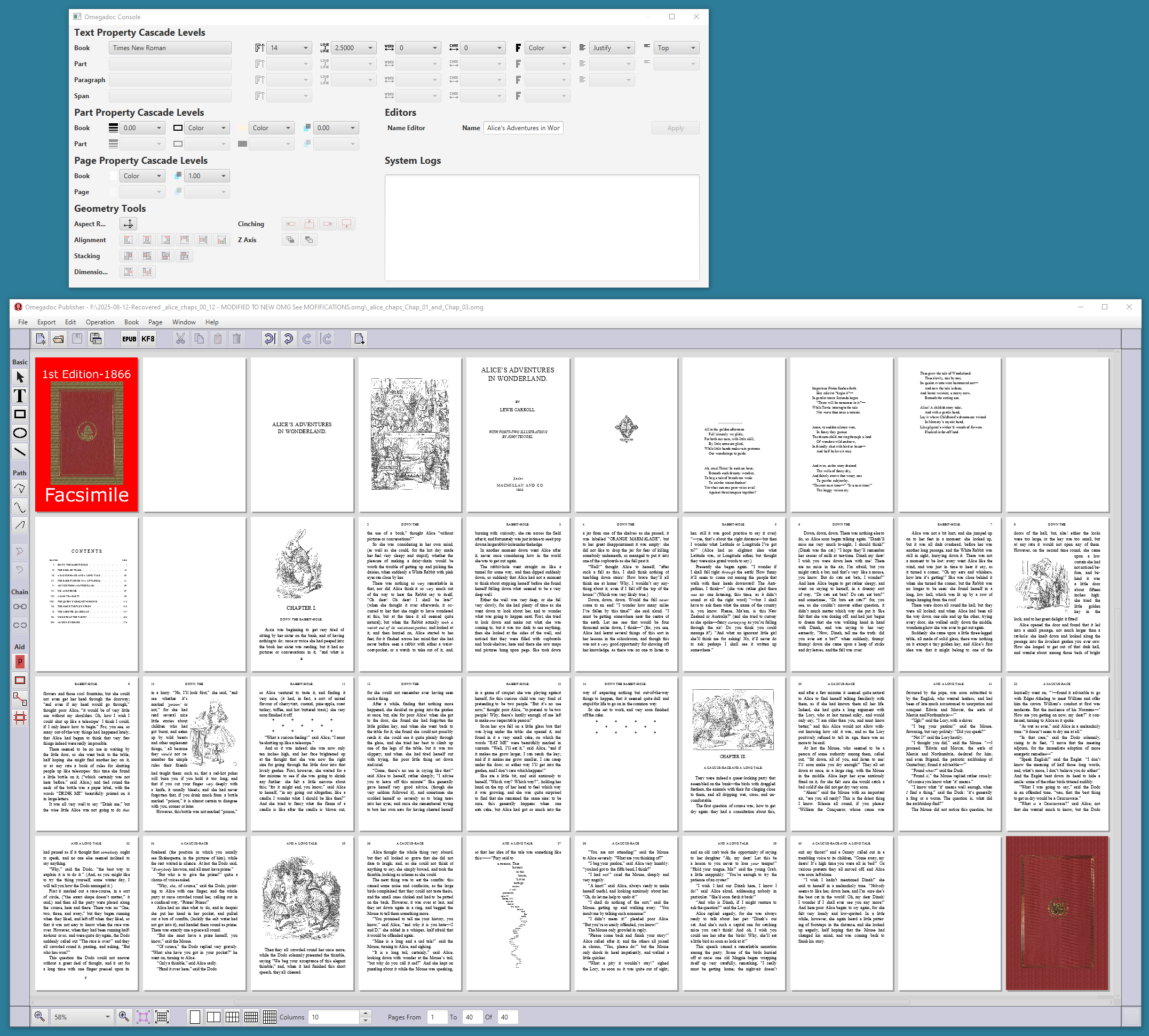Select the chain link tool
Screen dimensions: 1149x1036
20,607
